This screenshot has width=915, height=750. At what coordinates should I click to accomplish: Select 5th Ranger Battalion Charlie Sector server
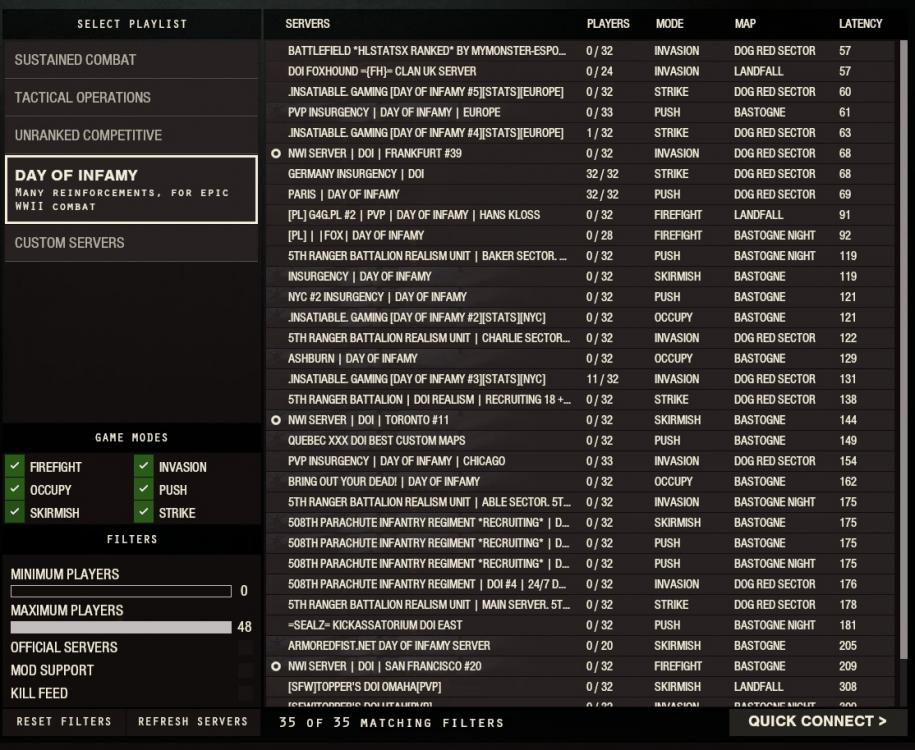click(581, 338)
